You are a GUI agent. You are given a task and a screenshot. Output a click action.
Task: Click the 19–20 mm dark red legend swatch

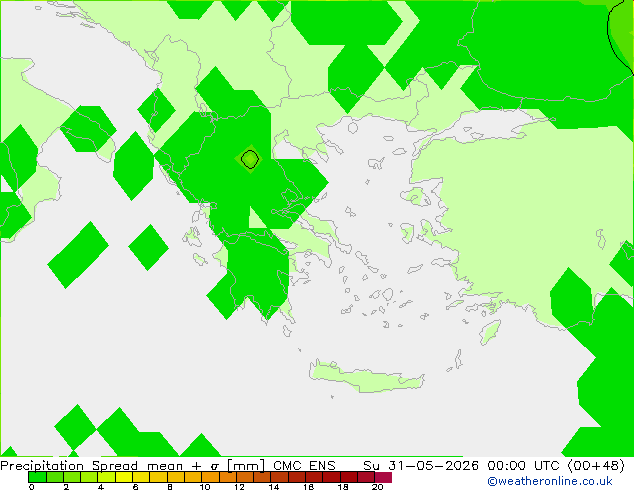coord(366,477)
